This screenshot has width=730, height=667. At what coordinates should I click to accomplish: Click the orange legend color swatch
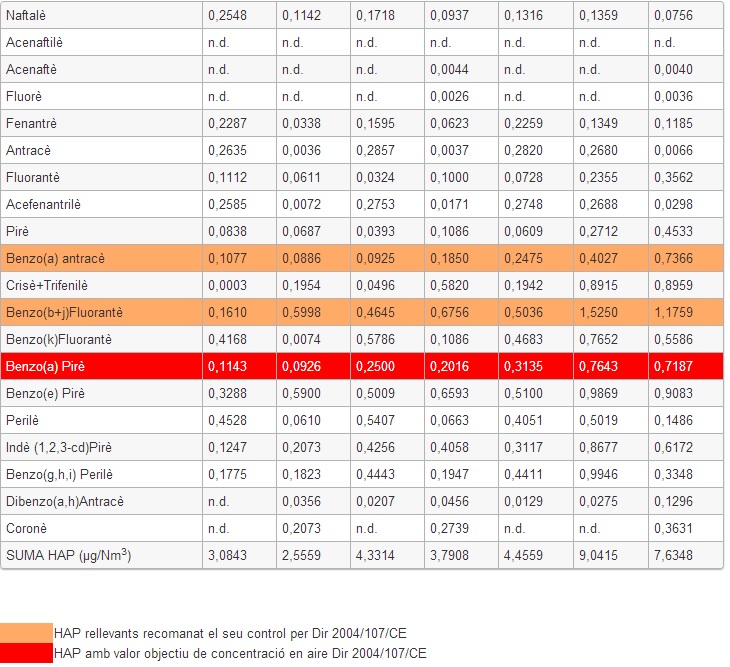click(26, 632)
